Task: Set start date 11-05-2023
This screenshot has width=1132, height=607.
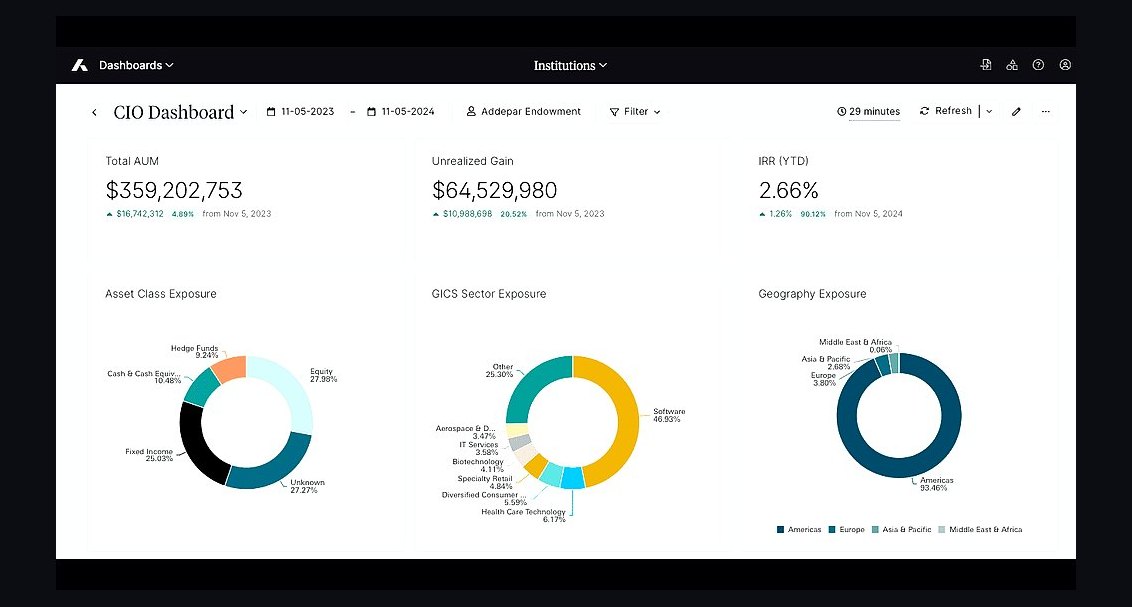Action: pos(300,111)
